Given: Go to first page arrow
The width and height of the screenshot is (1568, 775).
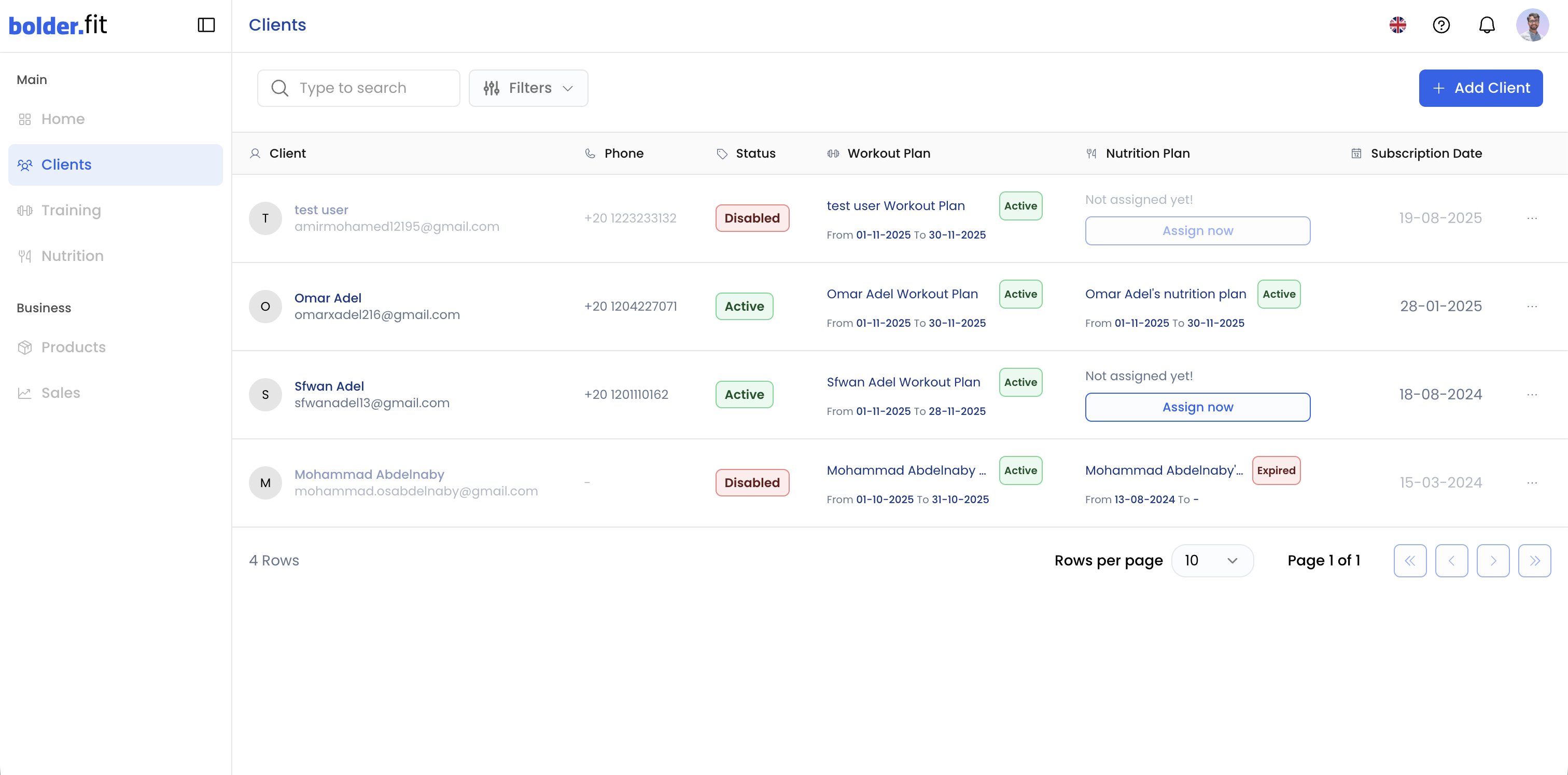Looking at the screenshot, I should coord(1410,560).
